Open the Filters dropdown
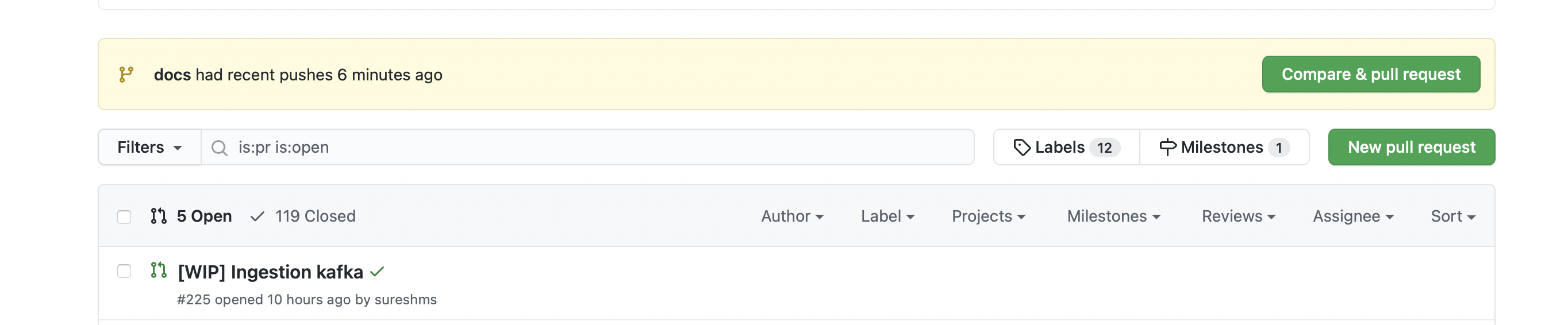 (x=149, y=148)
